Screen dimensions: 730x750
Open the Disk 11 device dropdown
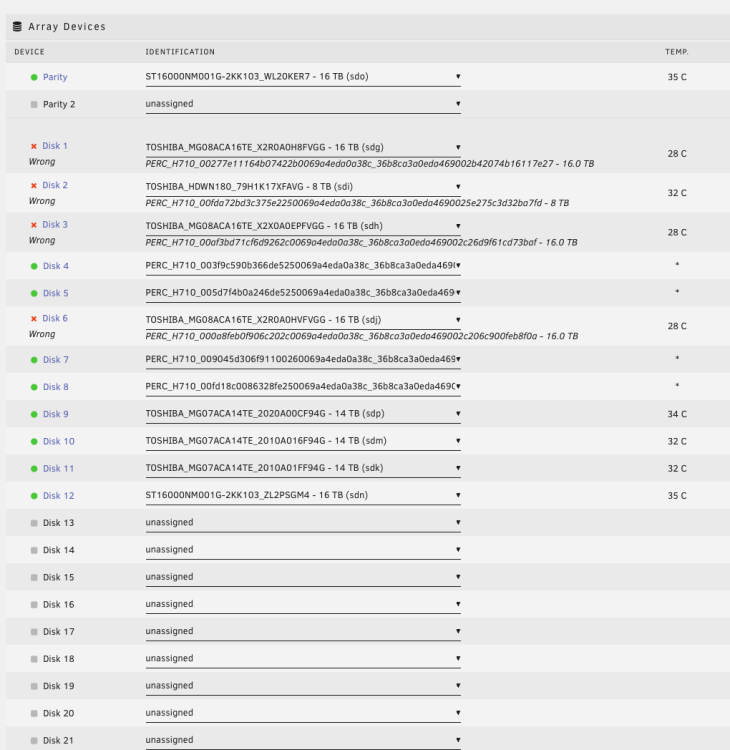[303, 469]
